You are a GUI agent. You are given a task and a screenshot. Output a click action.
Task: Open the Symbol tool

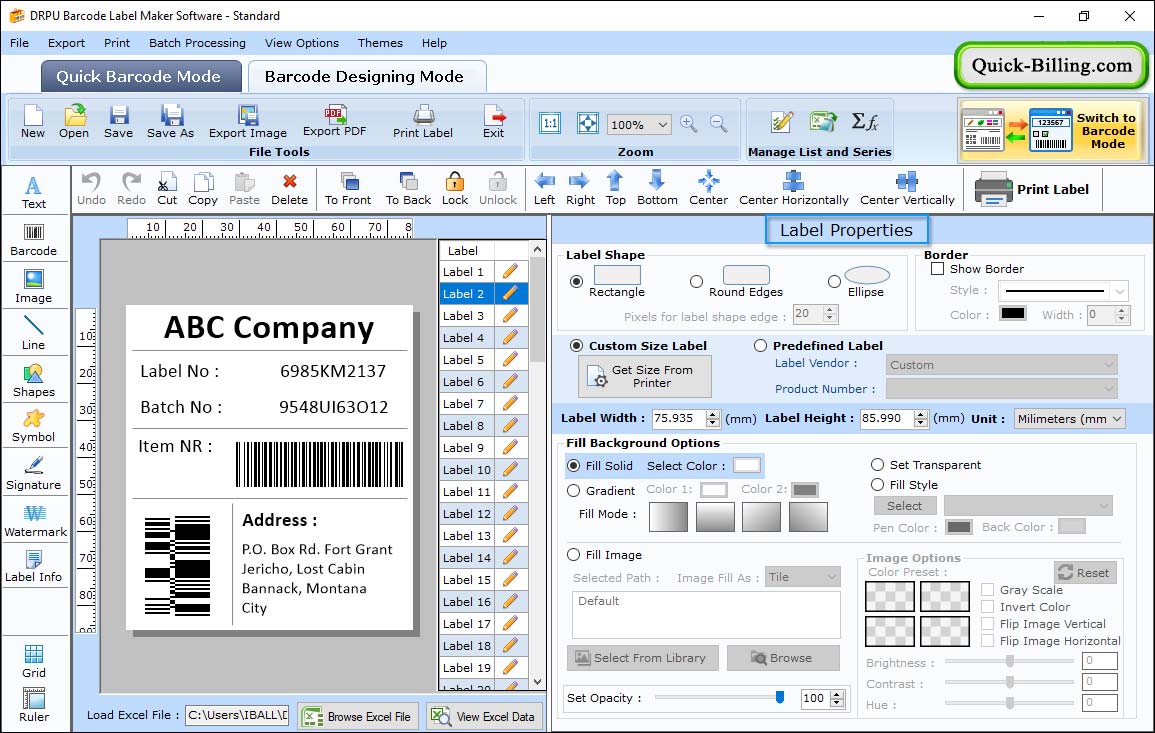click(x=34, y=427)
